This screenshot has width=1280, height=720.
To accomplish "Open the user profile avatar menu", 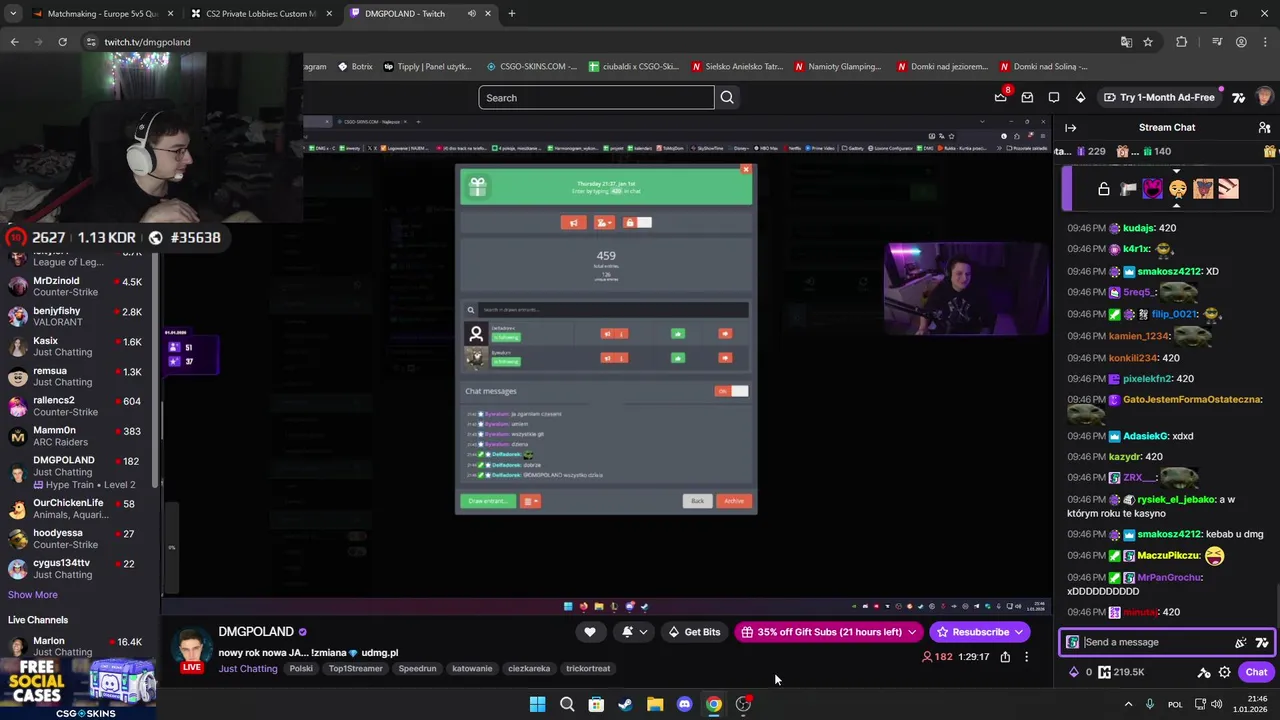I will [1264, 97].
